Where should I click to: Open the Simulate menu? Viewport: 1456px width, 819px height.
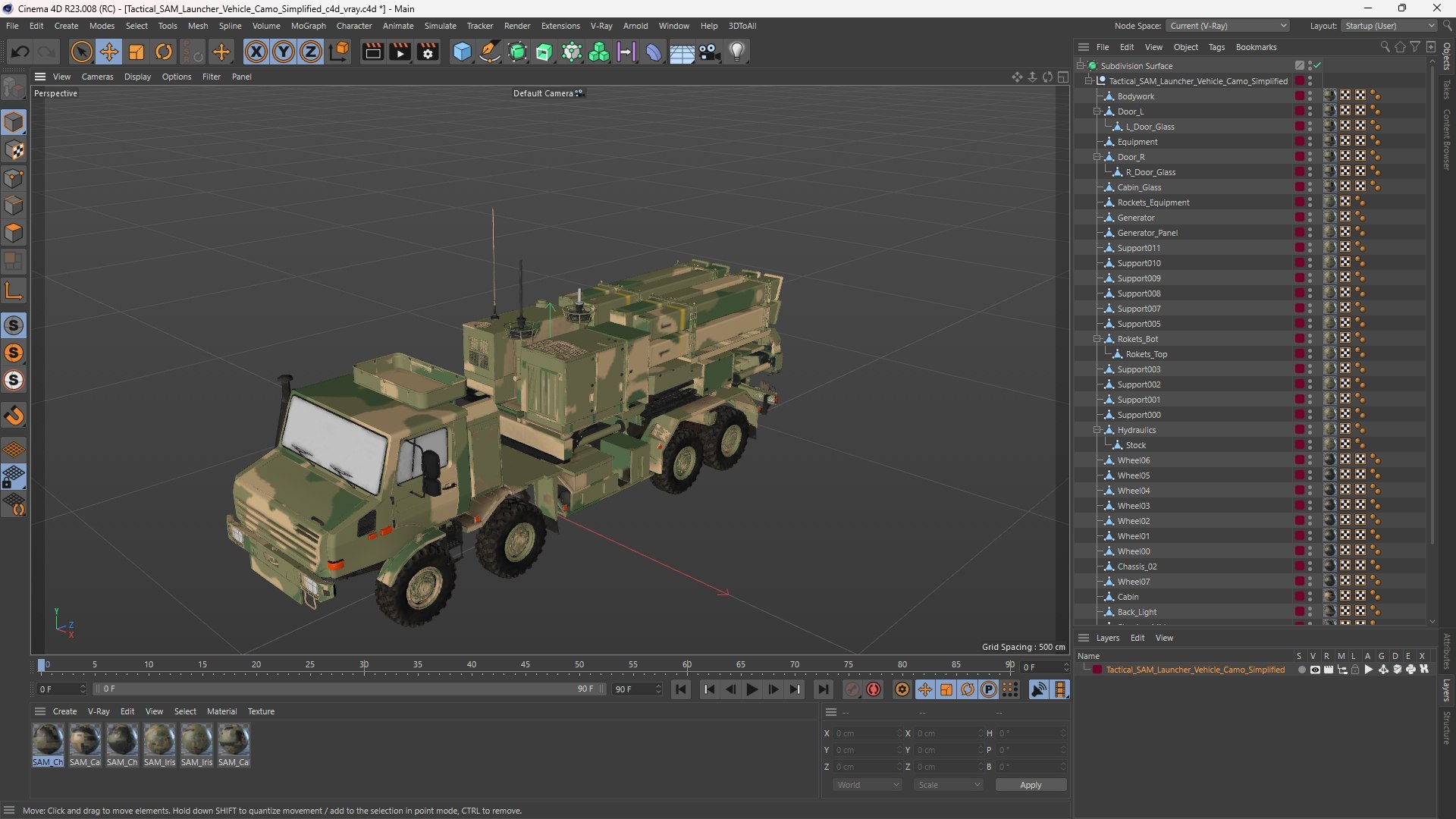440,26
